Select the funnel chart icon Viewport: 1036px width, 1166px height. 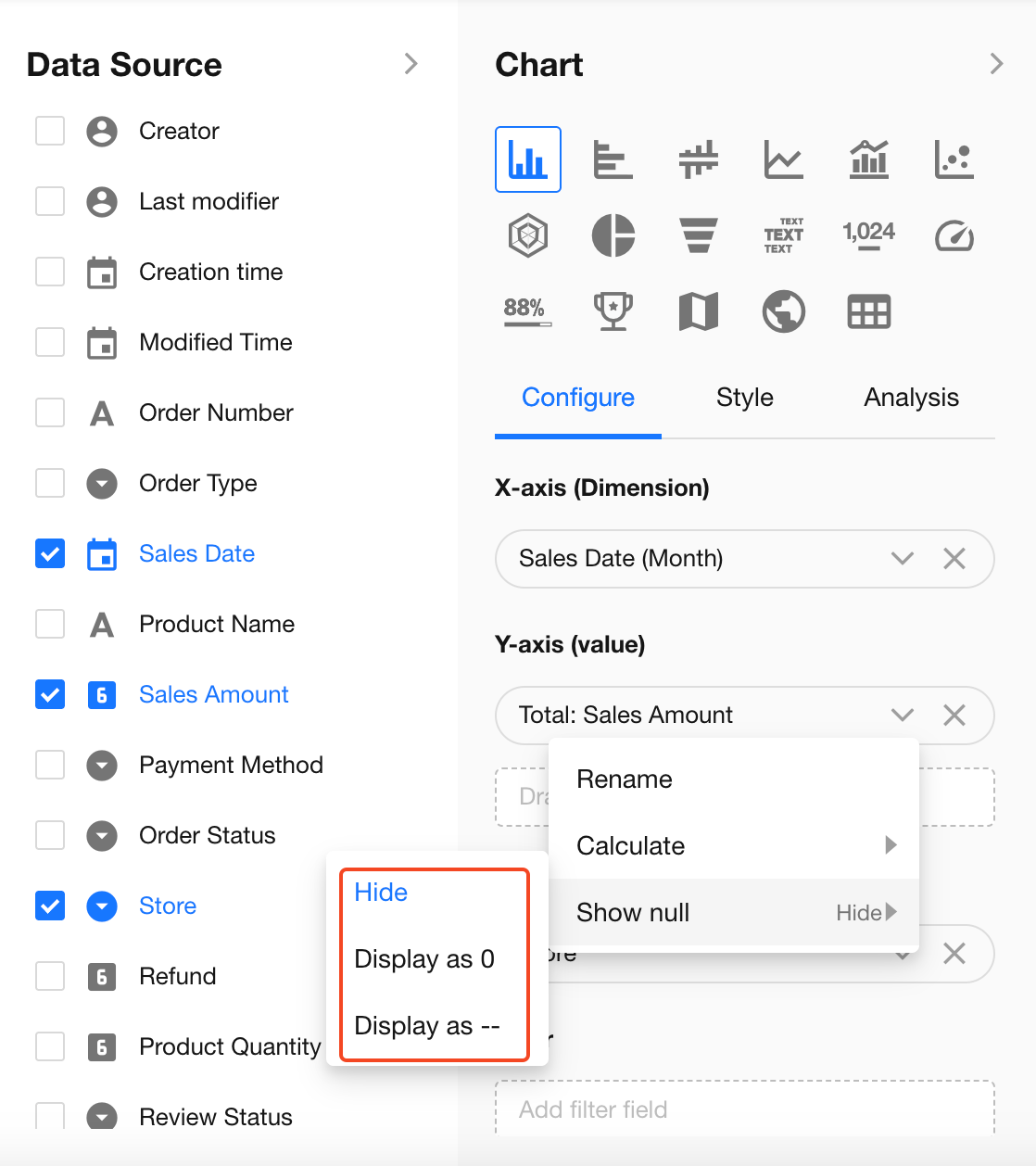[698, 235]
